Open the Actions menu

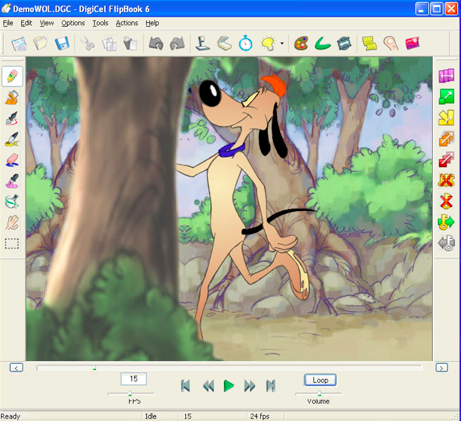[127, 23]
